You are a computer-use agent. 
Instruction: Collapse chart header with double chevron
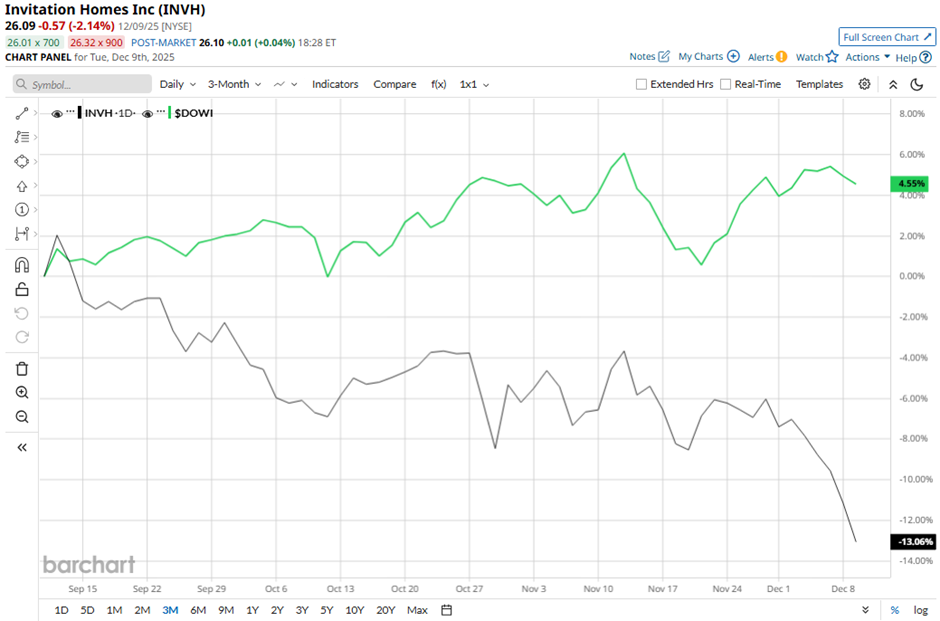(893, 85)
